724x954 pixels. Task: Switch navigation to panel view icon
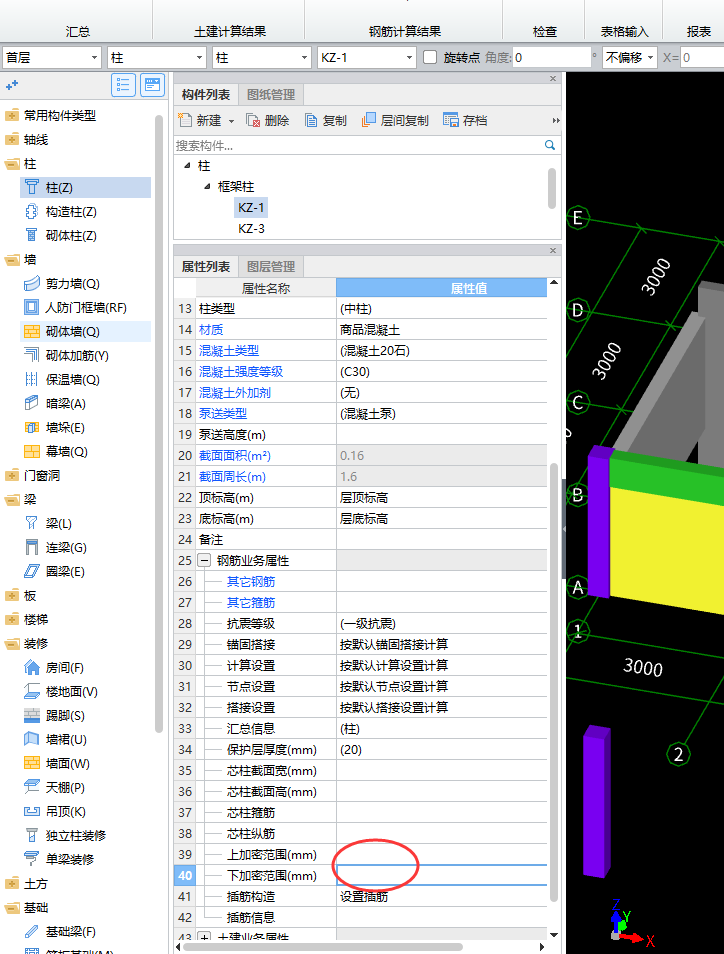[152, 85]
